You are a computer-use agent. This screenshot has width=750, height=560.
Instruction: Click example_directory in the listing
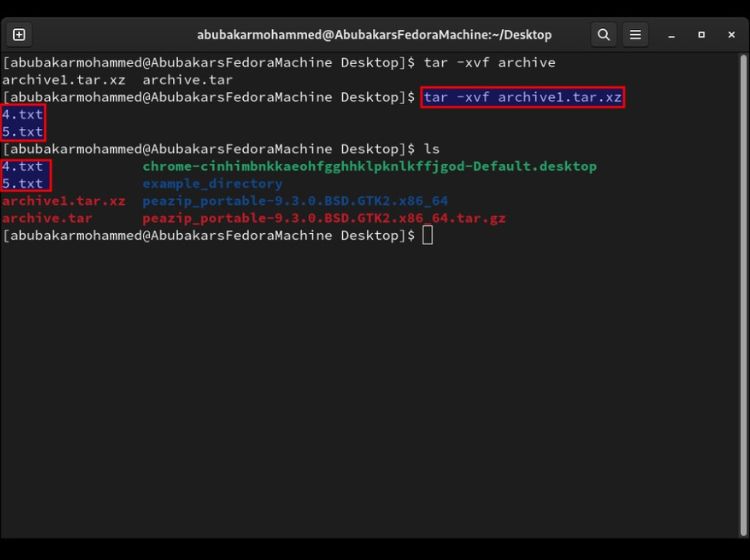pos(212,183)
